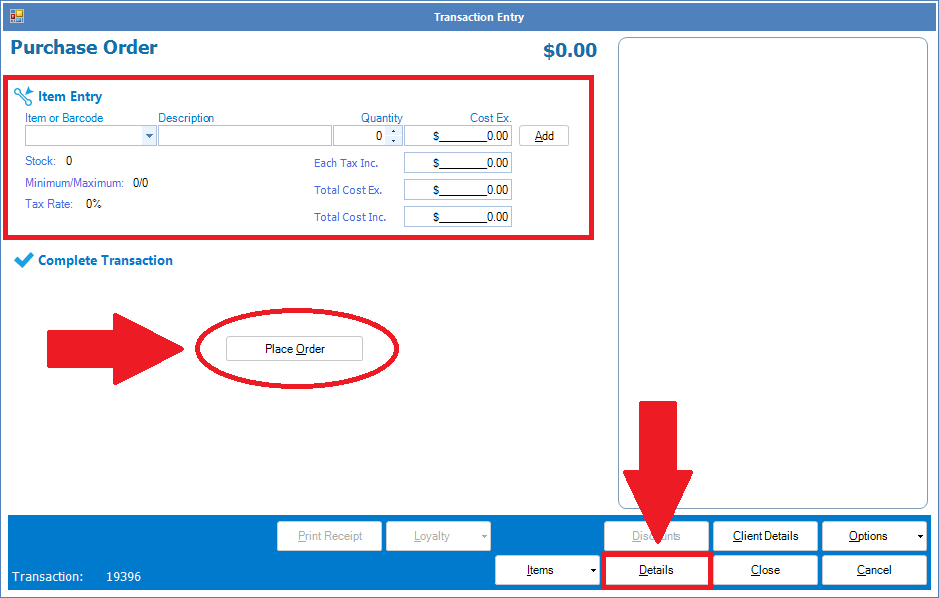The width and height of the screenshot is (939, 598).
Task: Open the Options dropdown arrow
Action: click(x=919, y=537)
